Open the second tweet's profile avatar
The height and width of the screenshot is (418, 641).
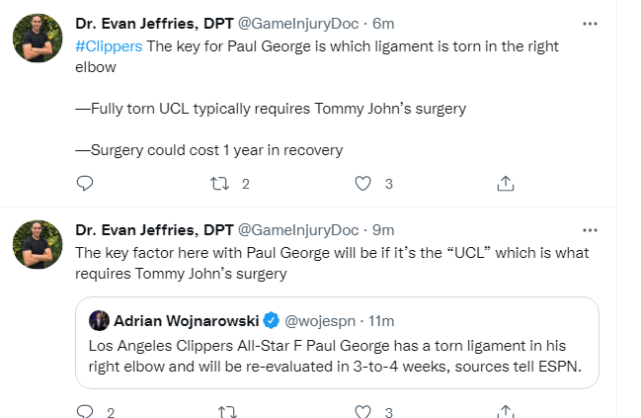[x=37, y=247]
